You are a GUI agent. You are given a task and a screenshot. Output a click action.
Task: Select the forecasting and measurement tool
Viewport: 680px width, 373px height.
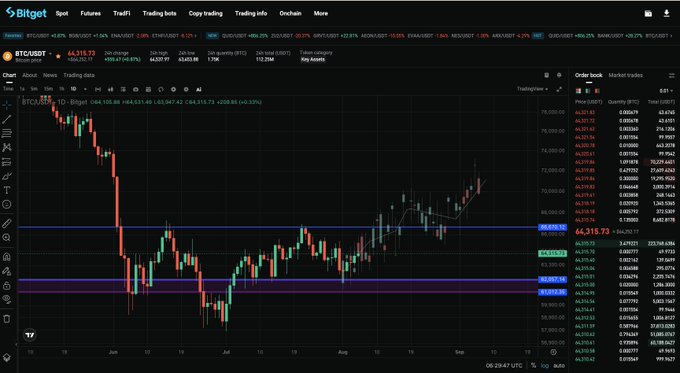coord(7,162)
